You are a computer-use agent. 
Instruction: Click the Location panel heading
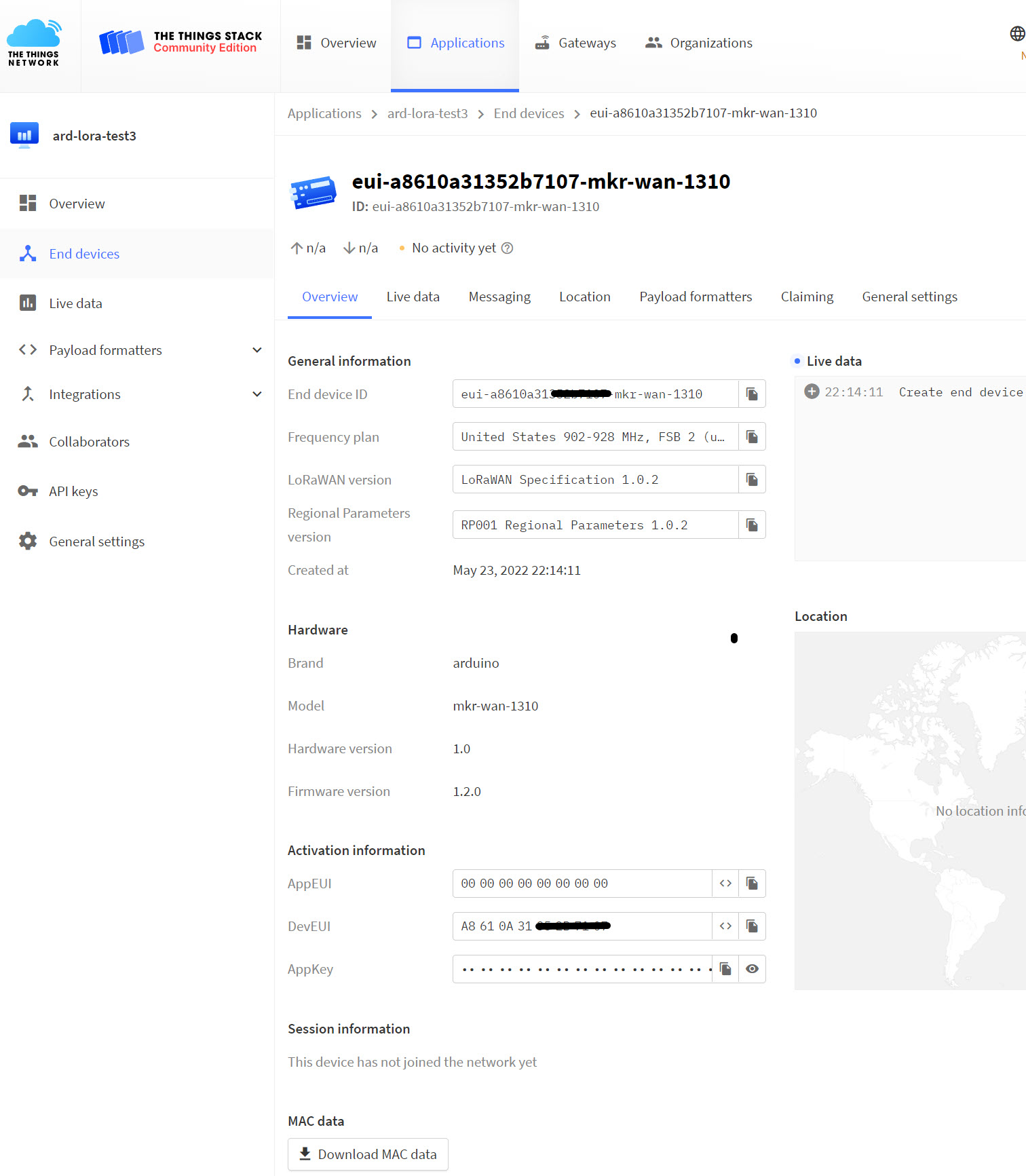pyautogui.click(x=821, y=616)
